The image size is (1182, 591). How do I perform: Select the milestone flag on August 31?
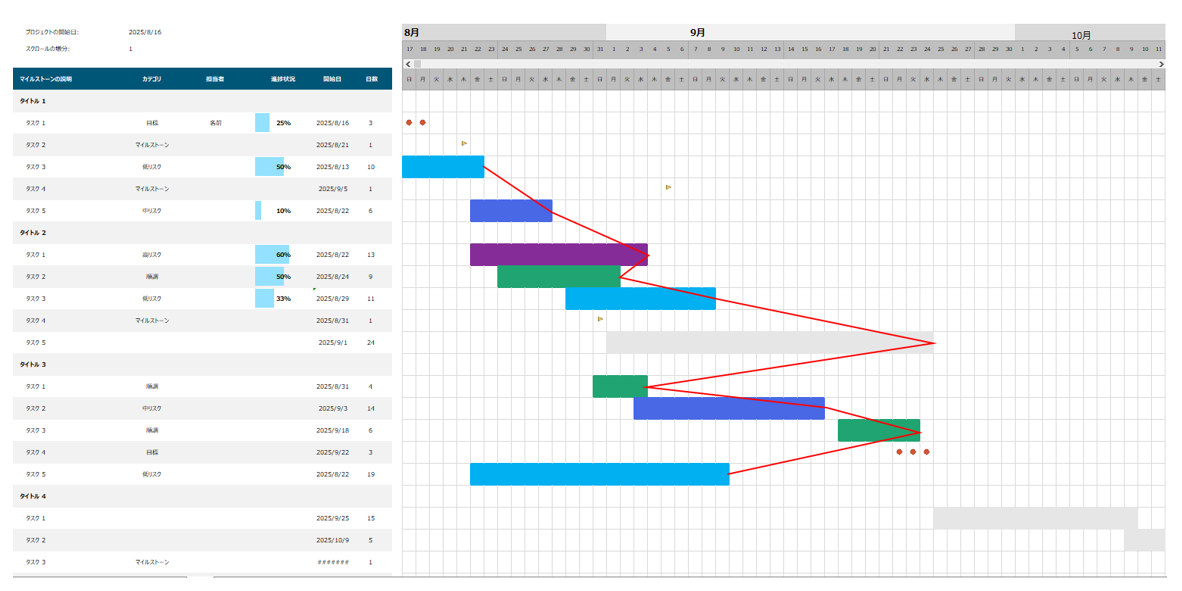(x=600, y=319)
